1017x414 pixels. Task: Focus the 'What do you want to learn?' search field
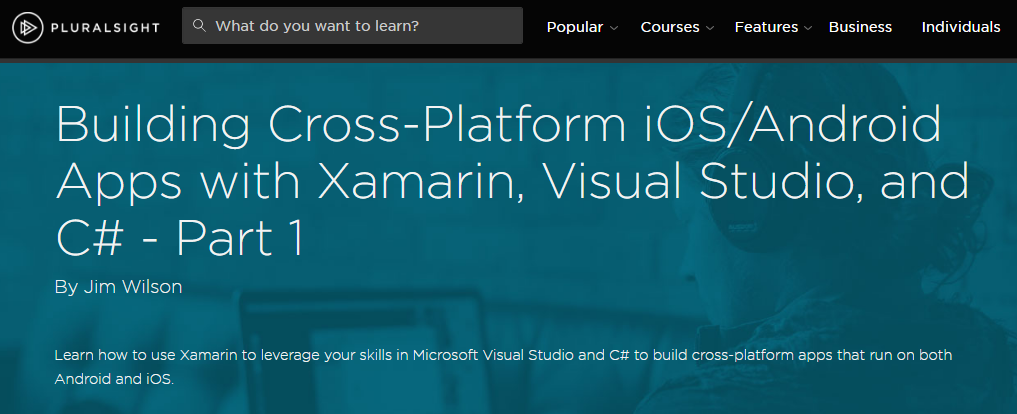(352, 26)
